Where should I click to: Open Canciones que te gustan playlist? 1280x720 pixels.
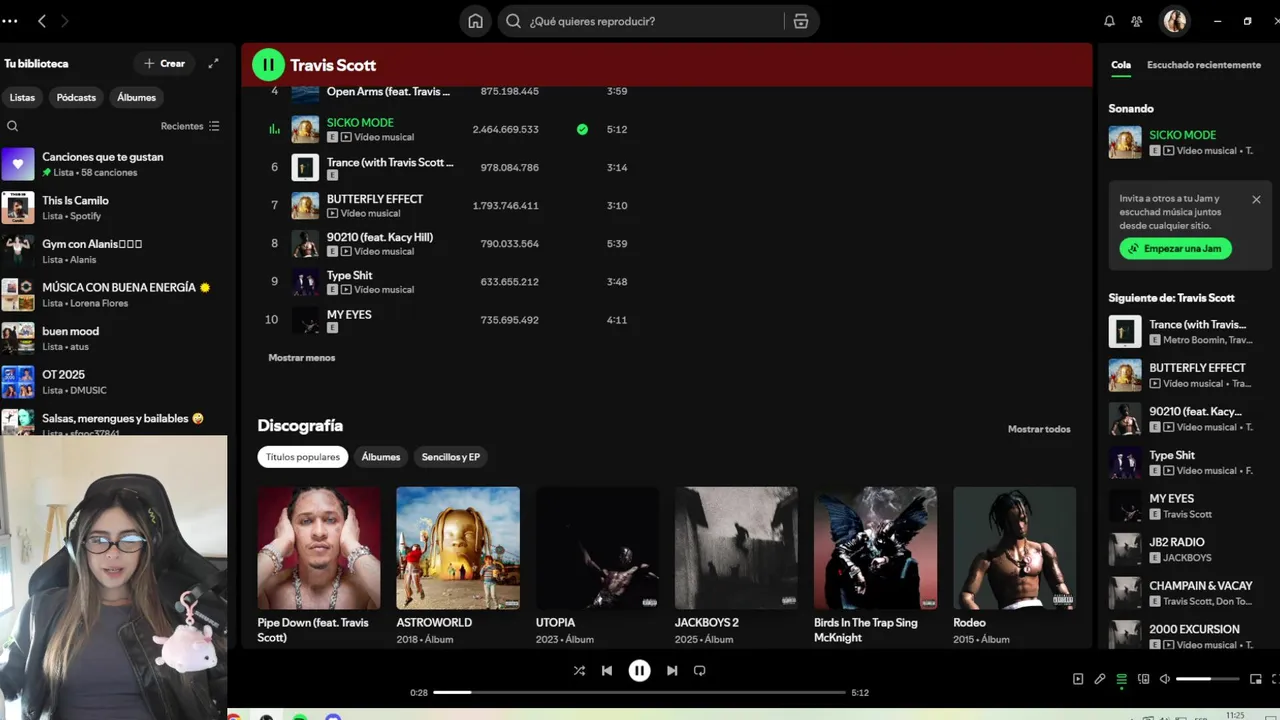(114, 164)
